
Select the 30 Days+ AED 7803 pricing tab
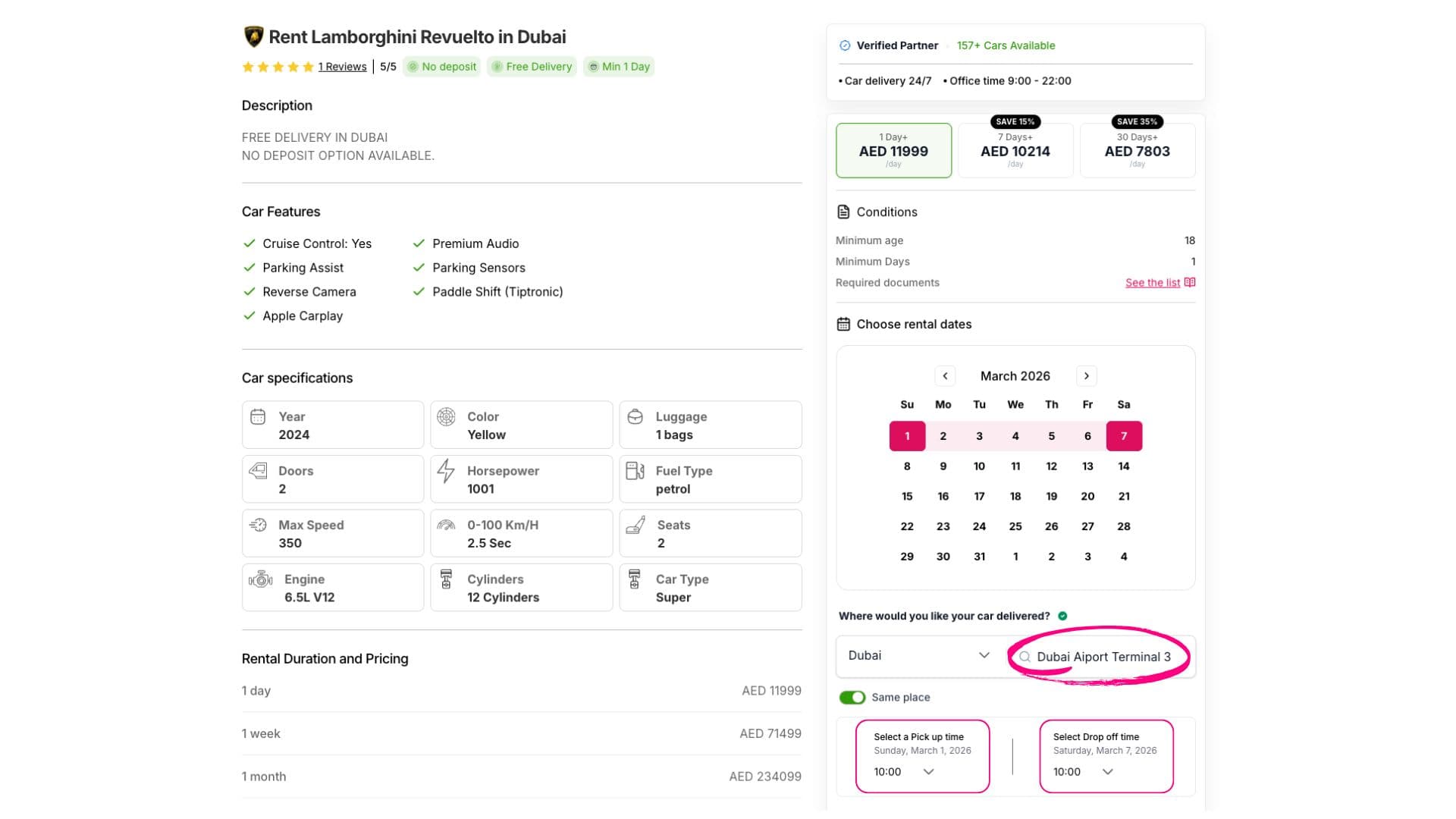1137,151
